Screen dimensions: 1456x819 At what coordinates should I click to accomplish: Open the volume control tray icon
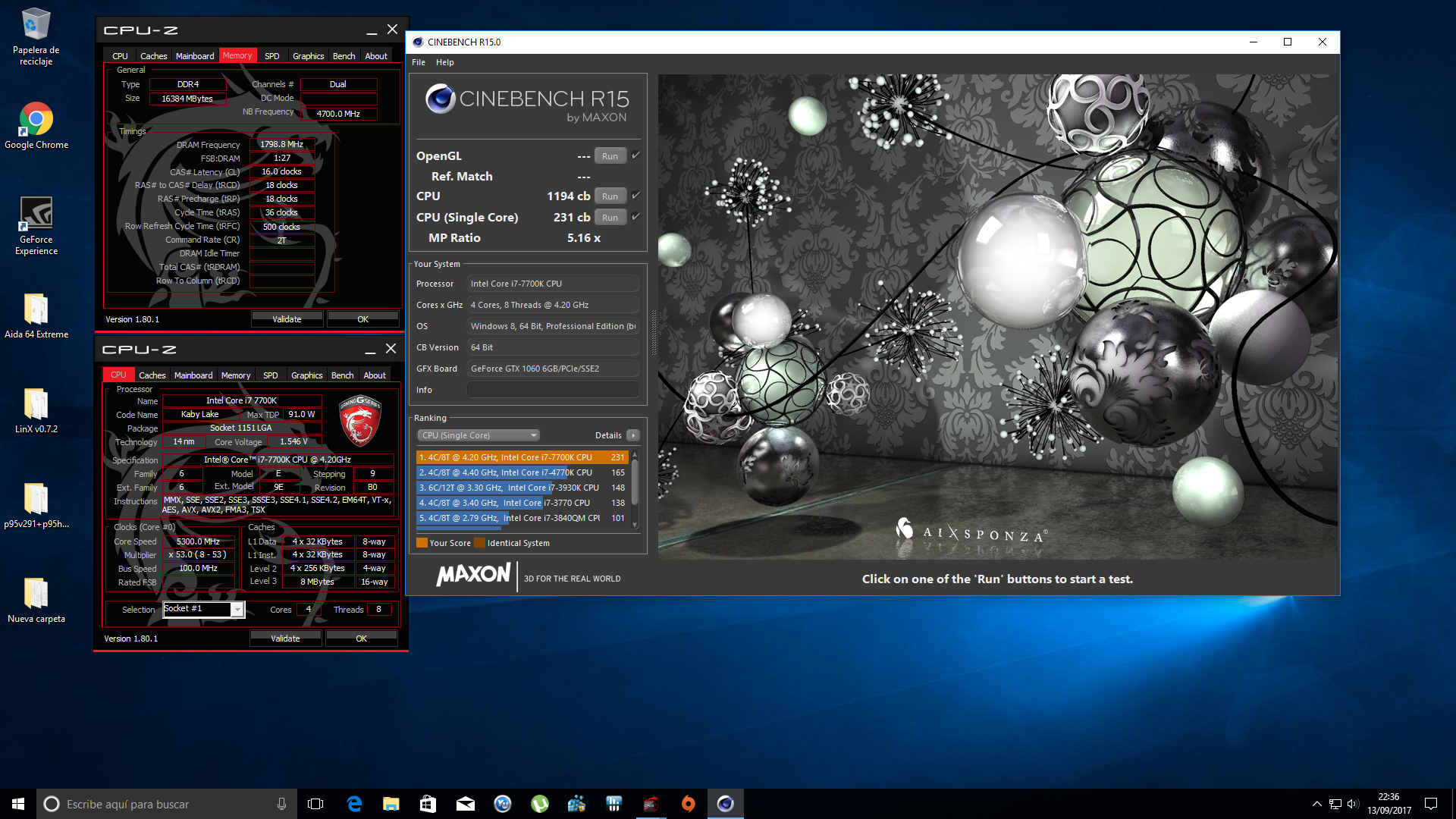(1353, 804)
